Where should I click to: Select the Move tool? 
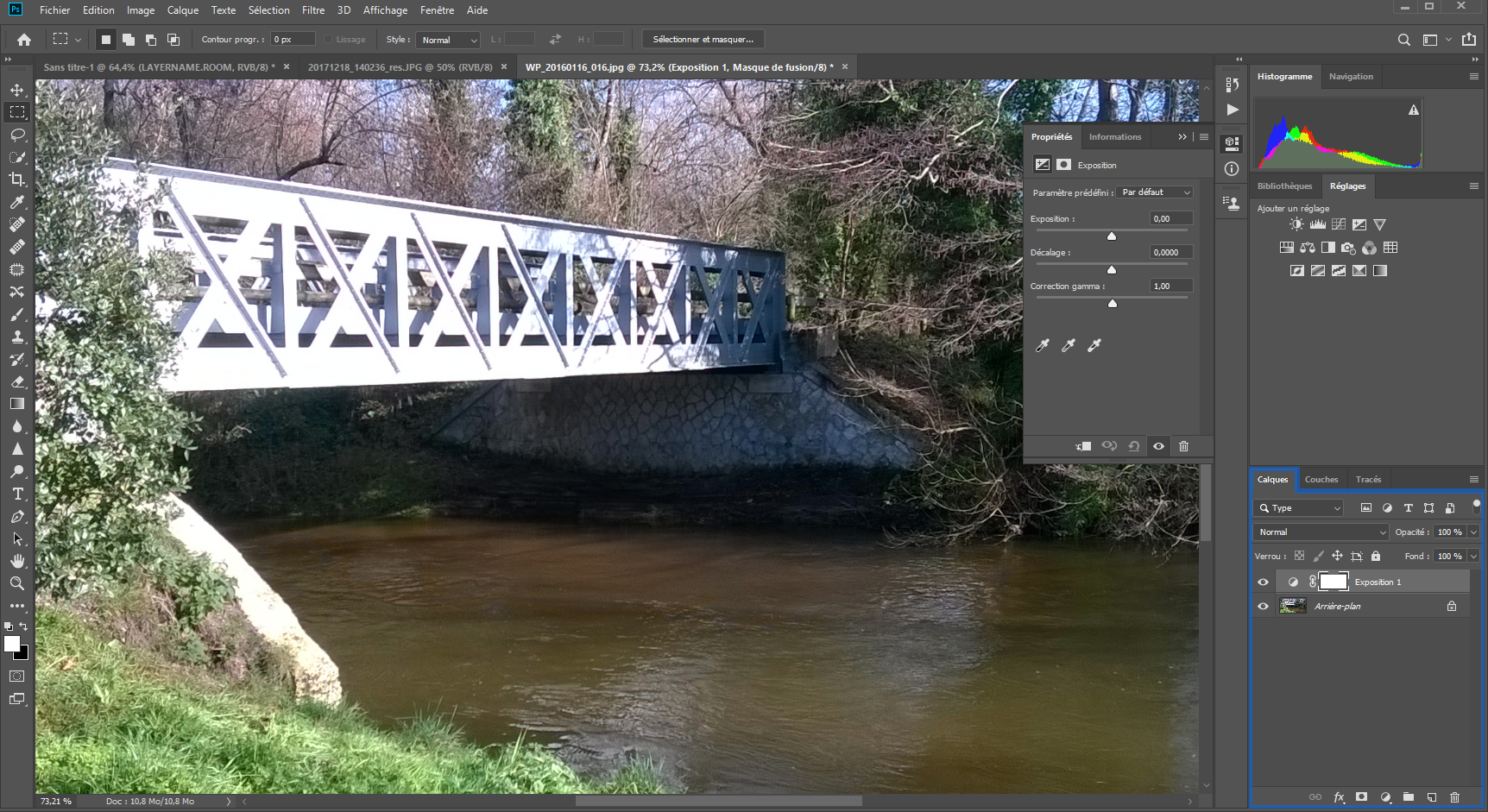click(17, 88)
